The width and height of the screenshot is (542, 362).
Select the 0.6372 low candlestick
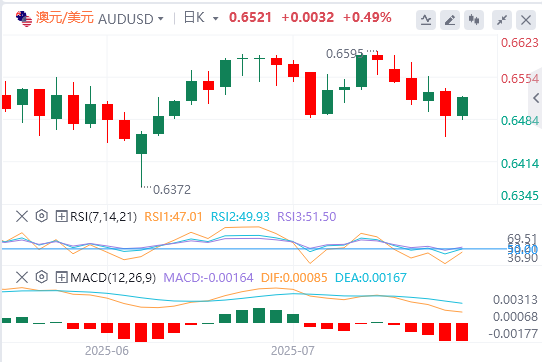(x=141, y=159)
